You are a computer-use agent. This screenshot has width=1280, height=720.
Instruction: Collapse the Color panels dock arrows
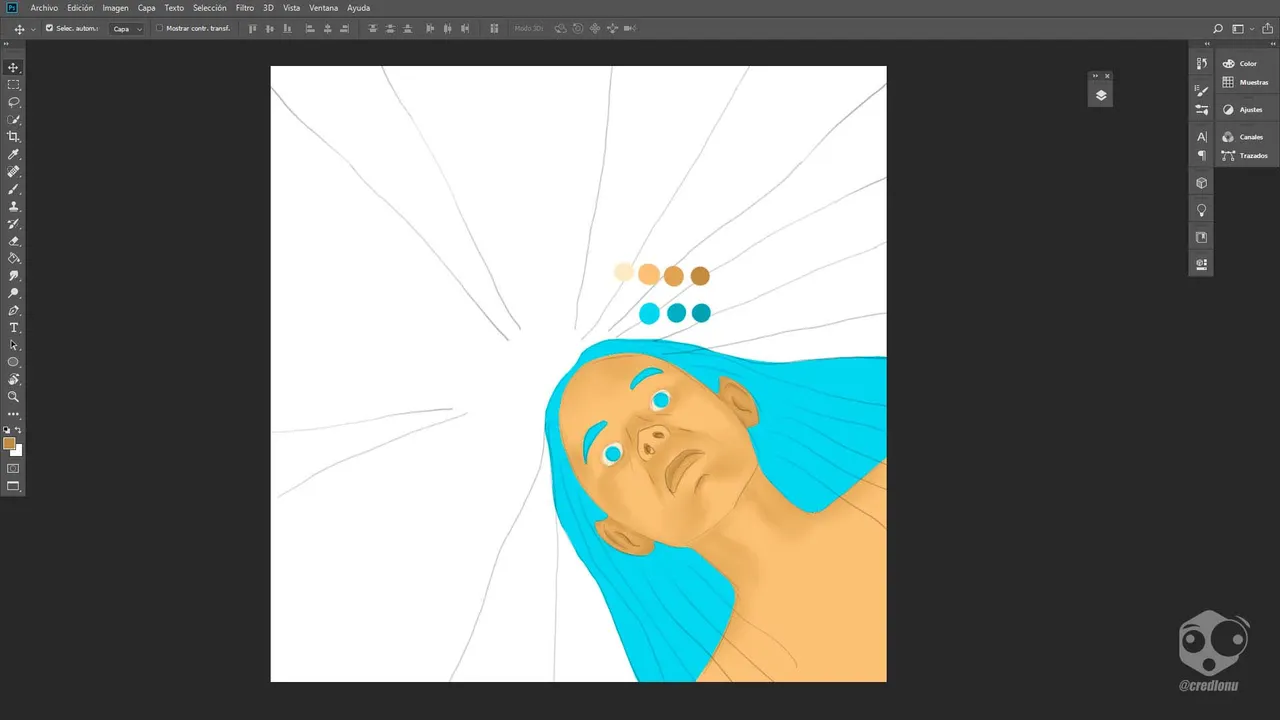click(x=1273, y=45)
